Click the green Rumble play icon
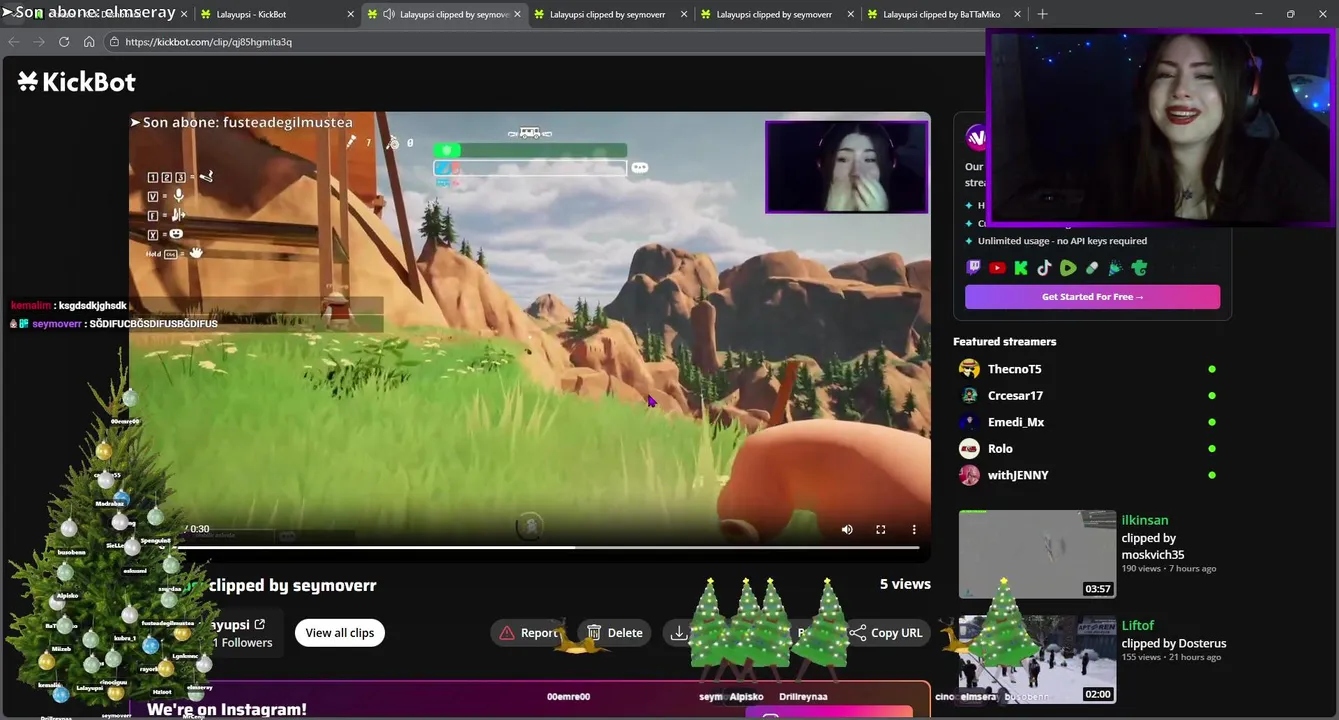 [1068, 268]
